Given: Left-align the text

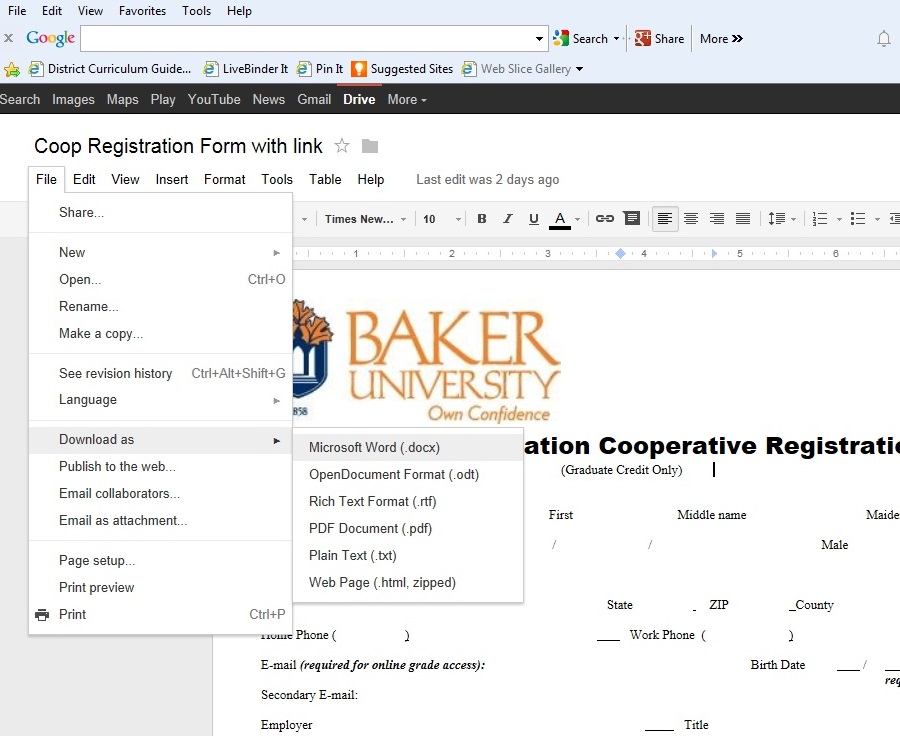Looking at the screenshot, I should pos(665,219).
